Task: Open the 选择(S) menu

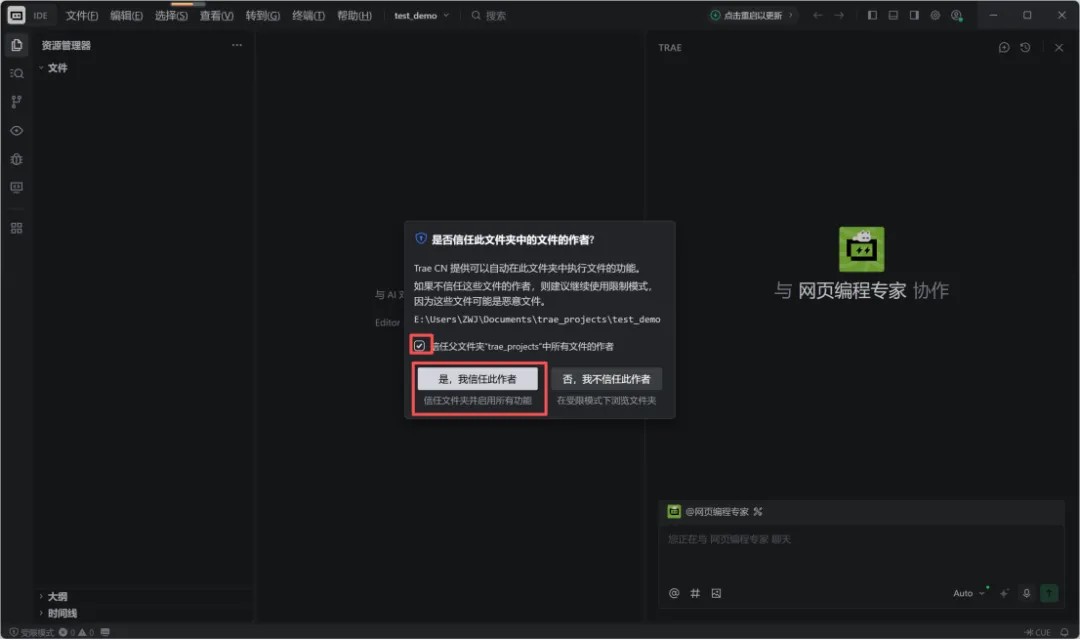Action: (x=172, y=15)
